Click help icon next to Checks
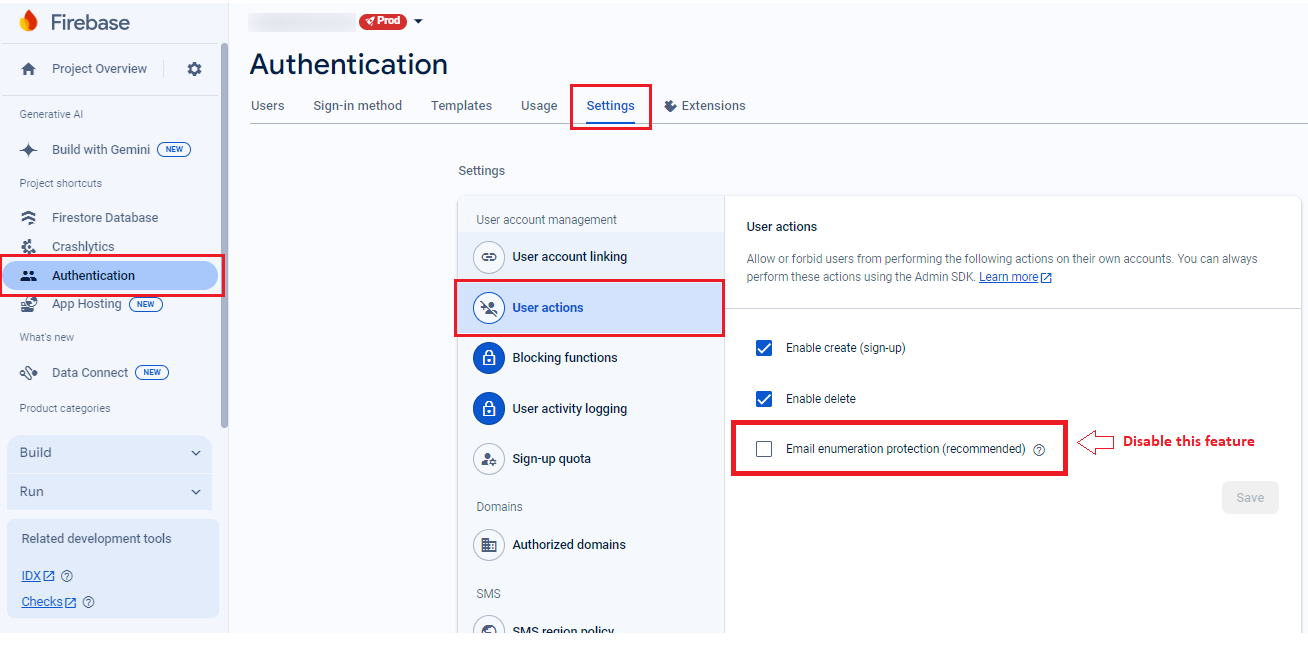Screen dimensions: 1308x670 click(89, 602)
